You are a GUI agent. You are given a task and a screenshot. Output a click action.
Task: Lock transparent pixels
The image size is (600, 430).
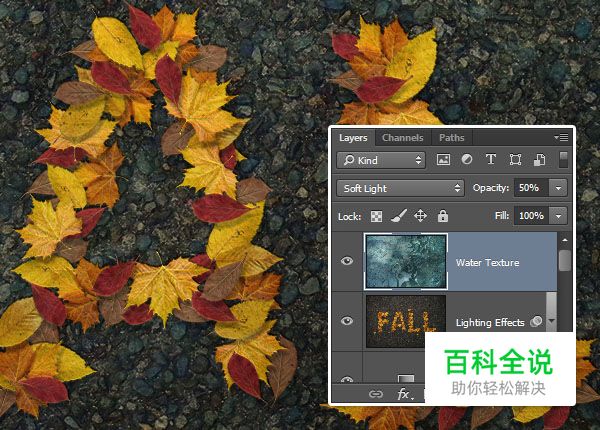click(377, 217)
